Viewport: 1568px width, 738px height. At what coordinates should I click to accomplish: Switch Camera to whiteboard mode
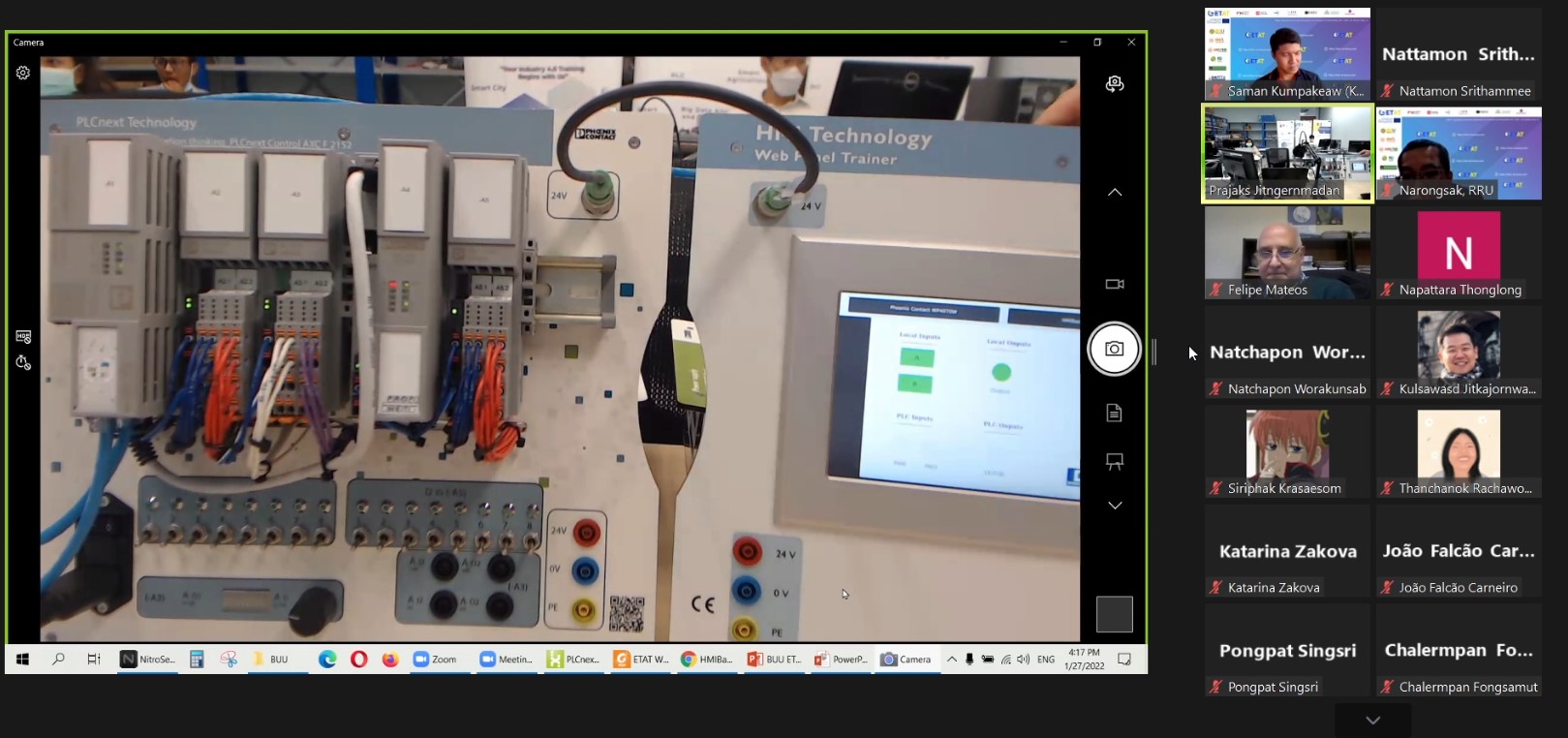[1115, 462]
